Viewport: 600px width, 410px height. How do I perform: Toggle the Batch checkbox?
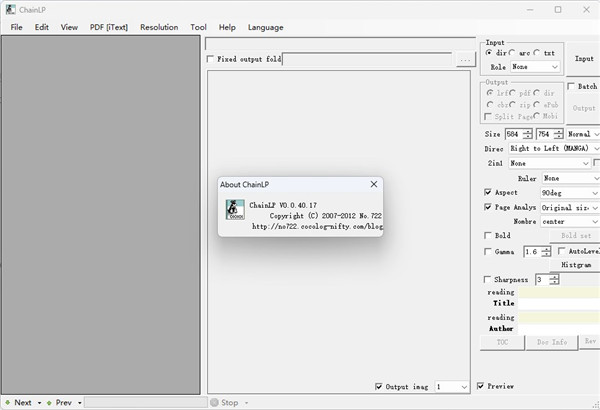(x=571, y=86)
